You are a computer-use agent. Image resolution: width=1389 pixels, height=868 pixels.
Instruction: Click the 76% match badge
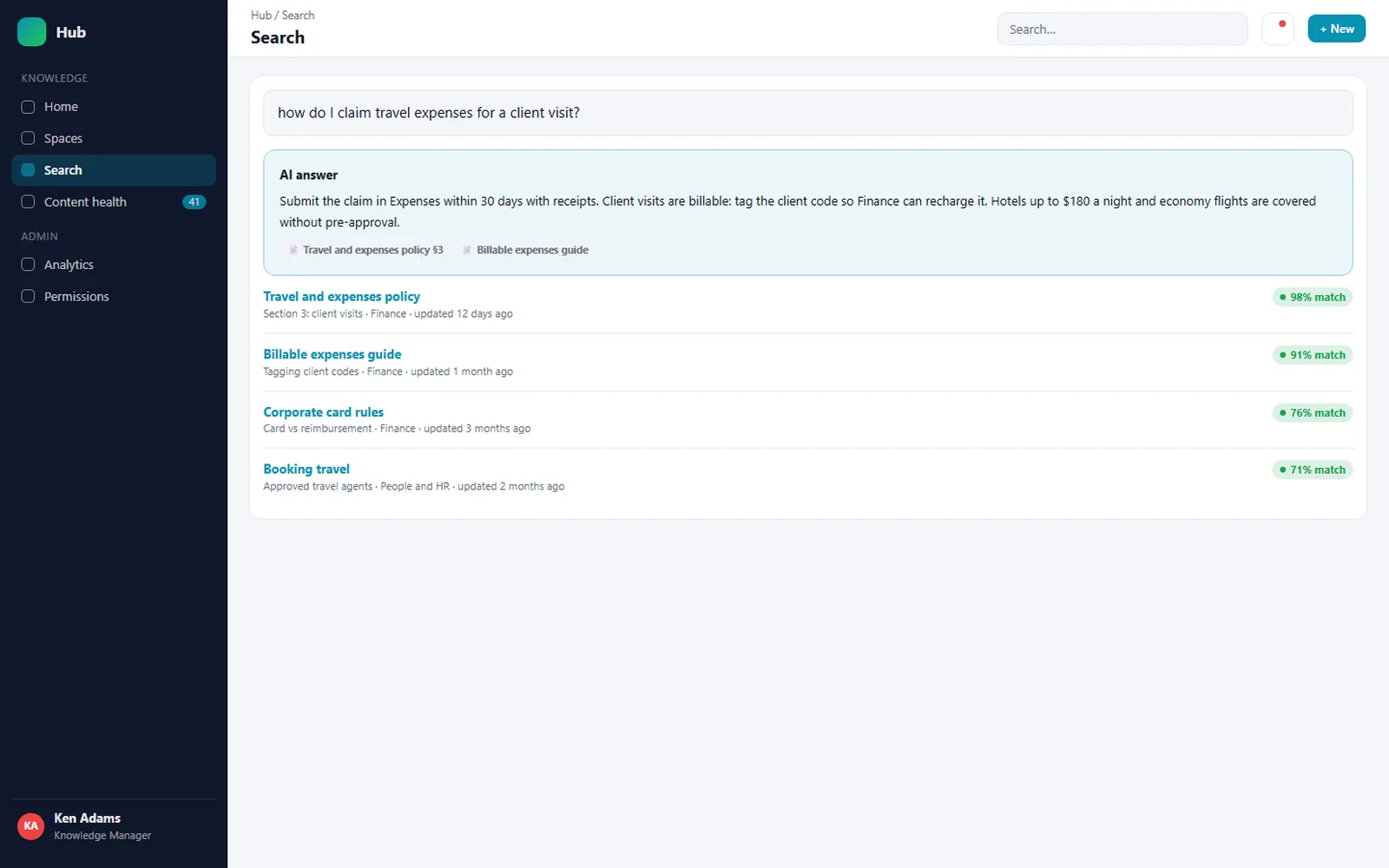pyautogui.click(x=1313, y=413)
